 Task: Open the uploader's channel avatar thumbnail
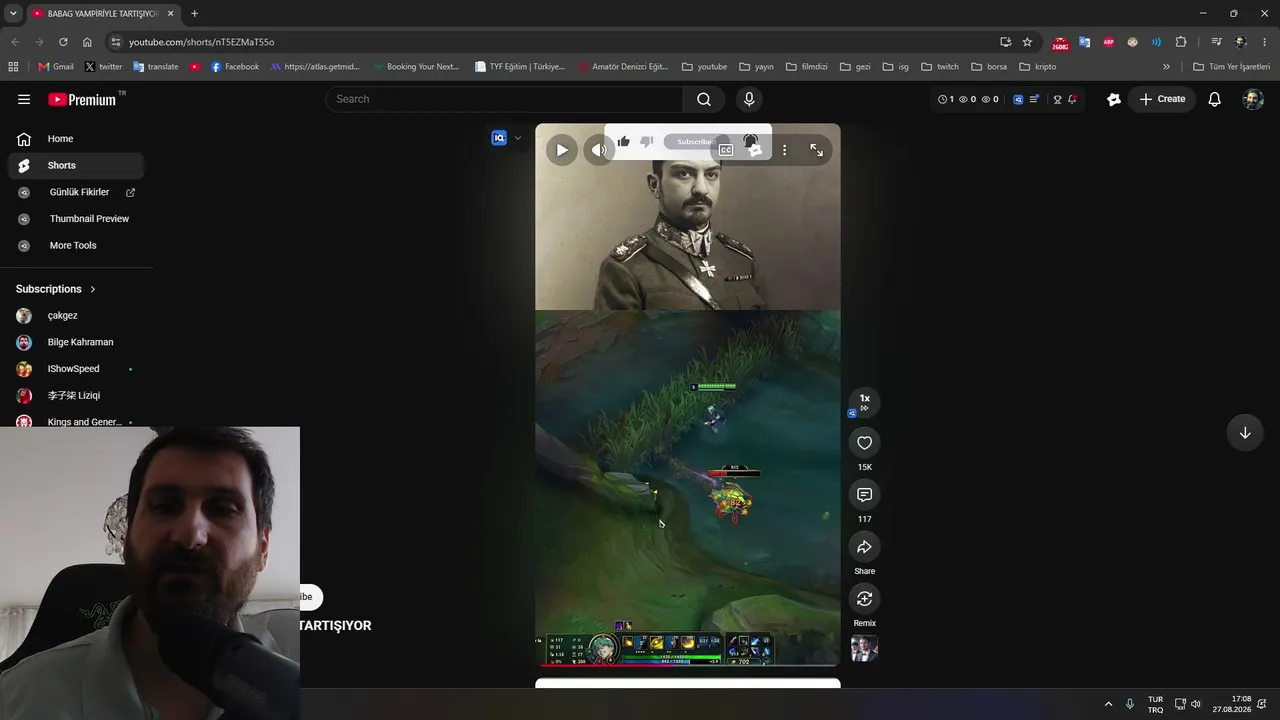[864, 648]
